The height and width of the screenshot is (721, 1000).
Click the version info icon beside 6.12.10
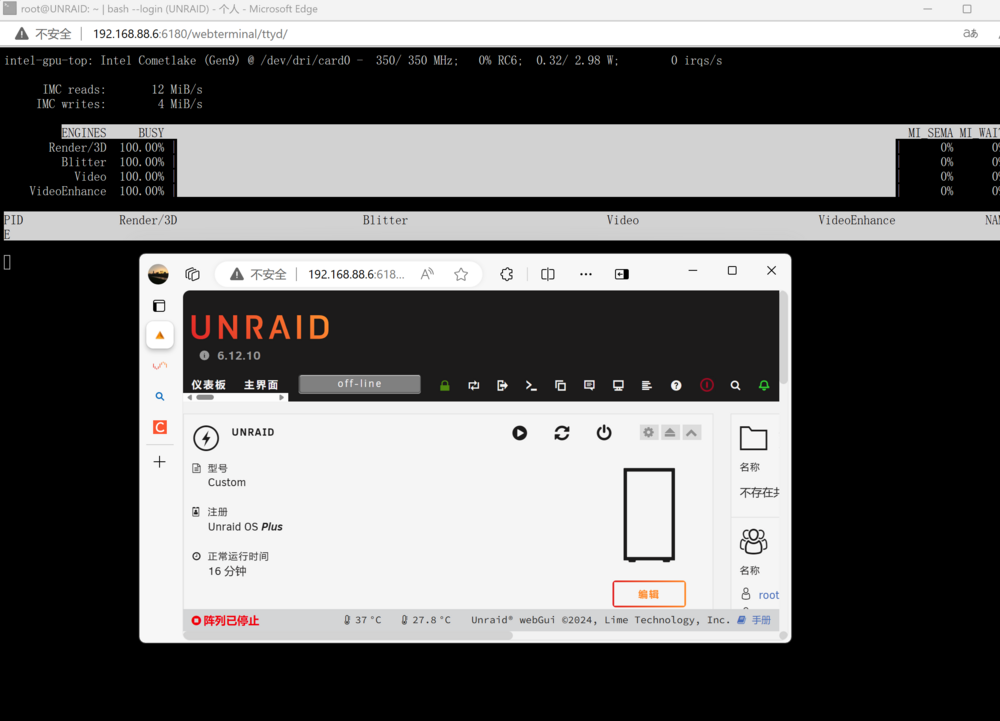point(204,356)
